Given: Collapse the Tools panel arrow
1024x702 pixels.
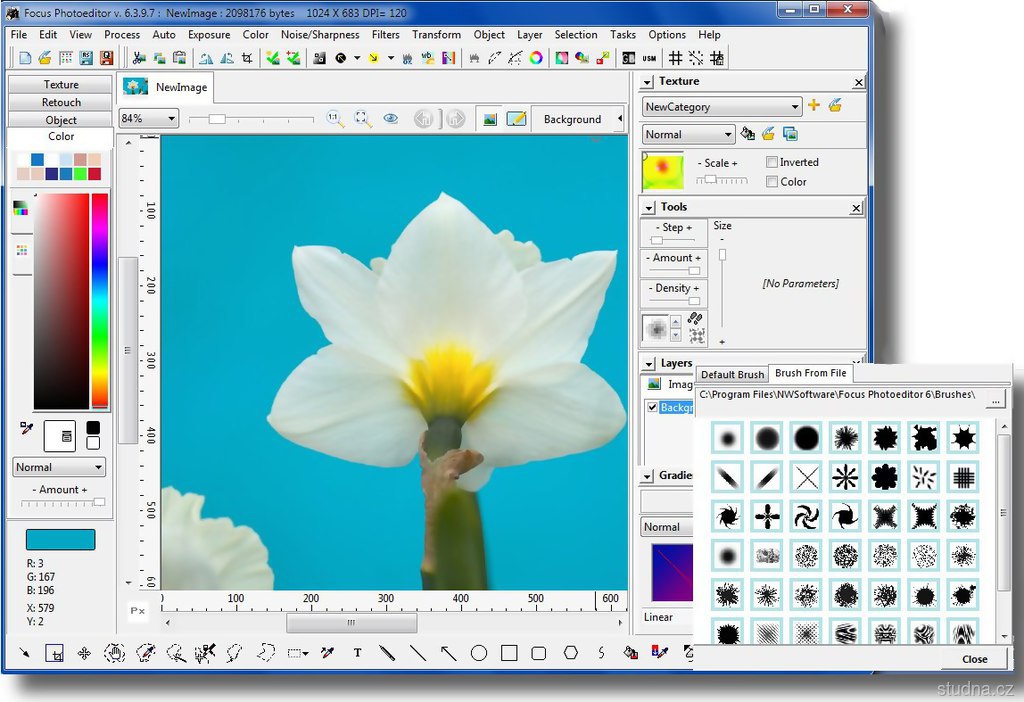Looking at the screenshot, I should click(x=648, y=208).
